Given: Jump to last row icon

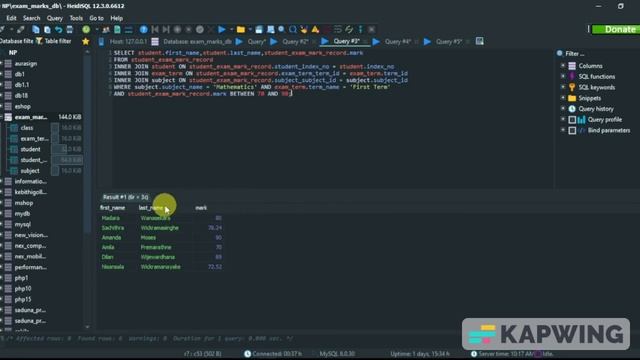Looking at the screenshot, I should pos(166,29).
